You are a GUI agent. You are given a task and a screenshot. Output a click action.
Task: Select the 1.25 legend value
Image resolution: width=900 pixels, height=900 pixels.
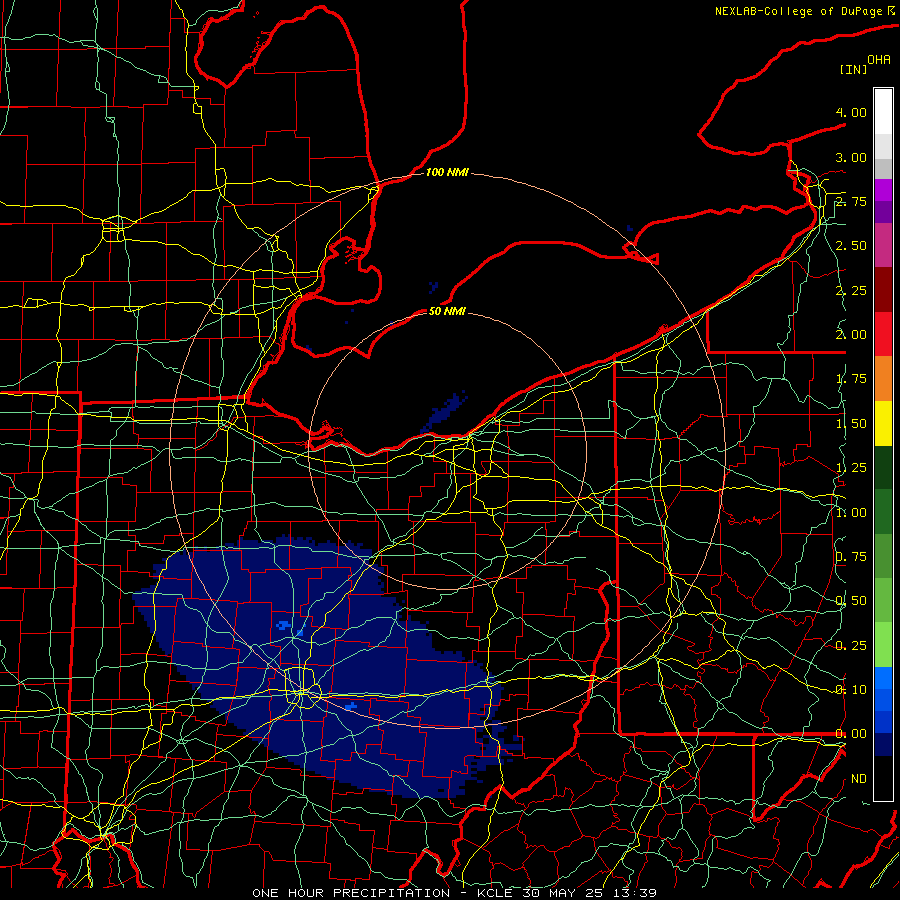[x=851, y=468]
